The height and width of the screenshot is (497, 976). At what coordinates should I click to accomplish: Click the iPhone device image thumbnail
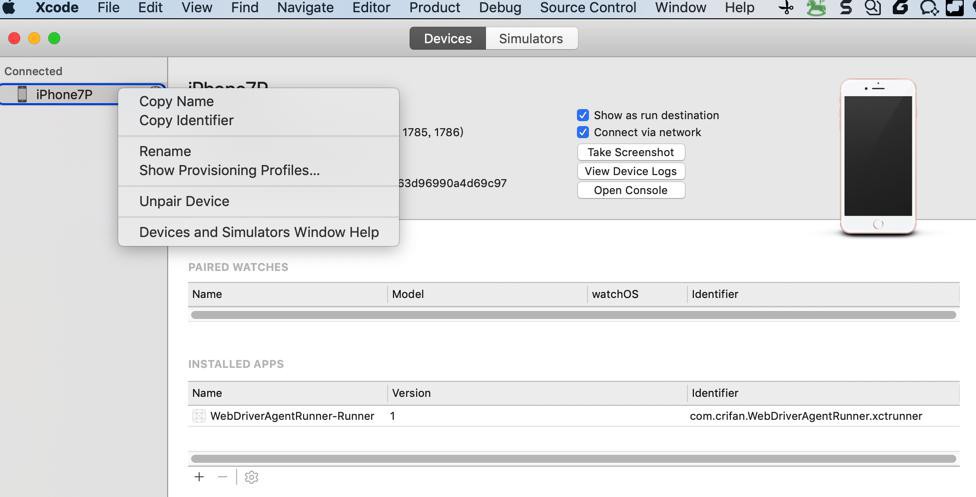[x=878, y=157]
